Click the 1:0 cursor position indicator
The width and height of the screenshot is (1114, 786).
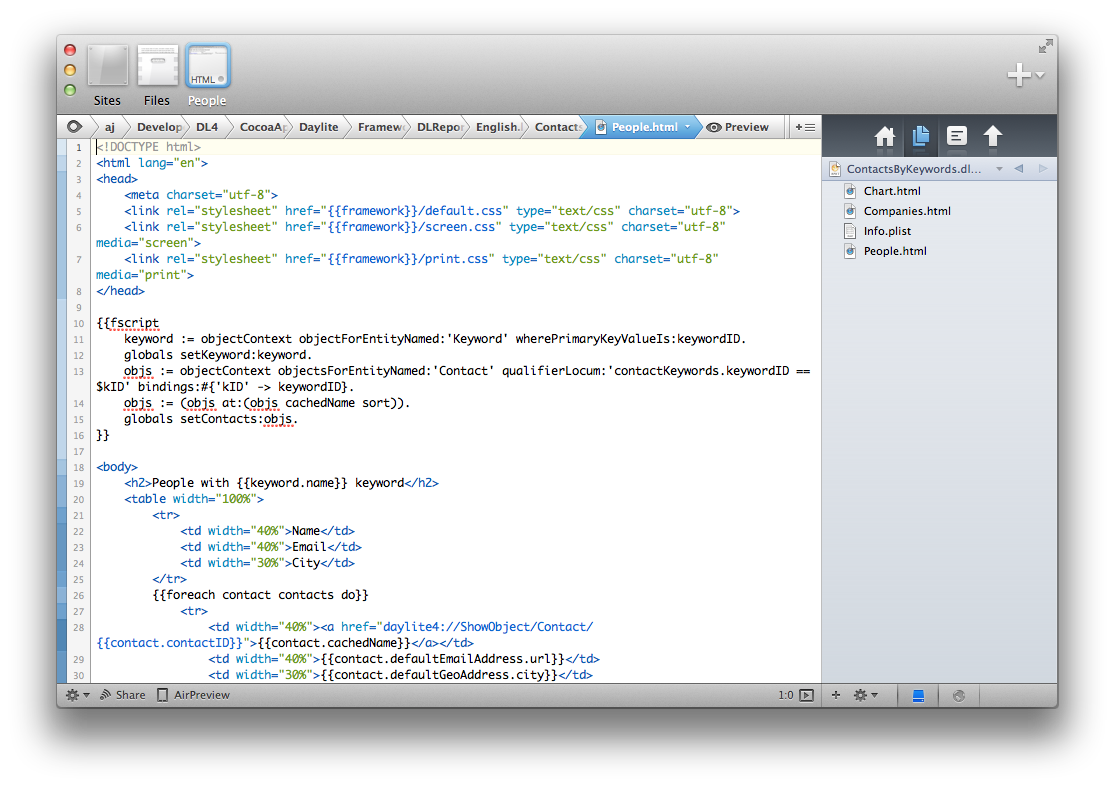(x=785, y=695)
